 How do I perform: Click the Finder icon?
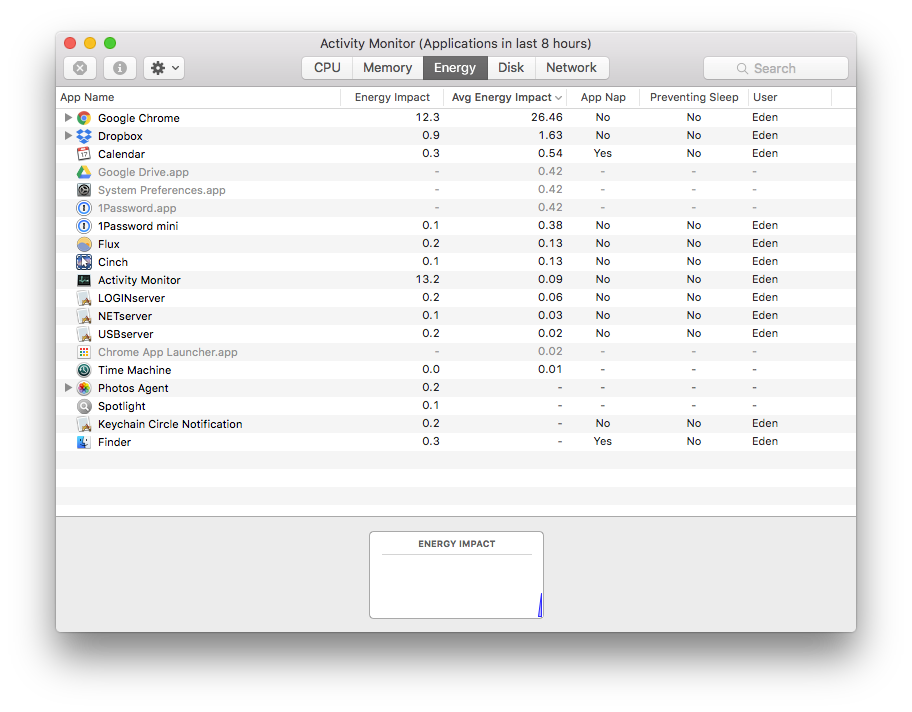point(84,442)
